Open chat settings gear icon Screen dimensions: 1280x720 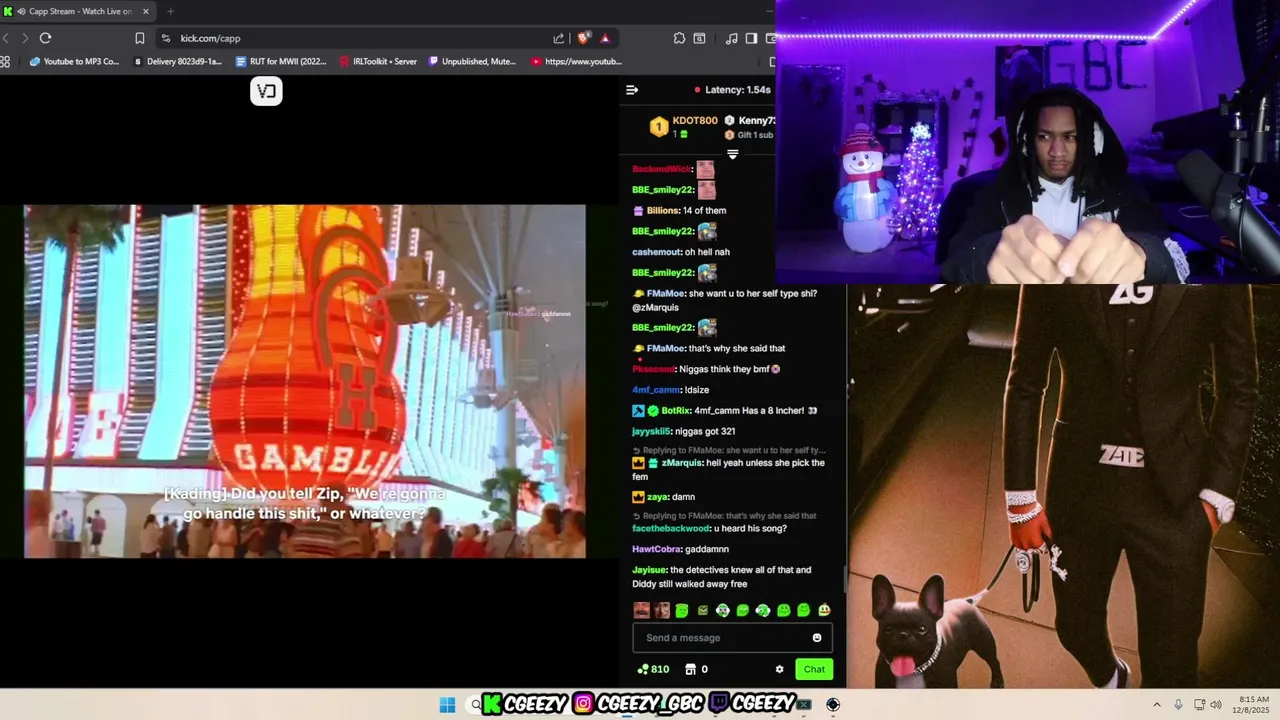click(x=779, y=669)
